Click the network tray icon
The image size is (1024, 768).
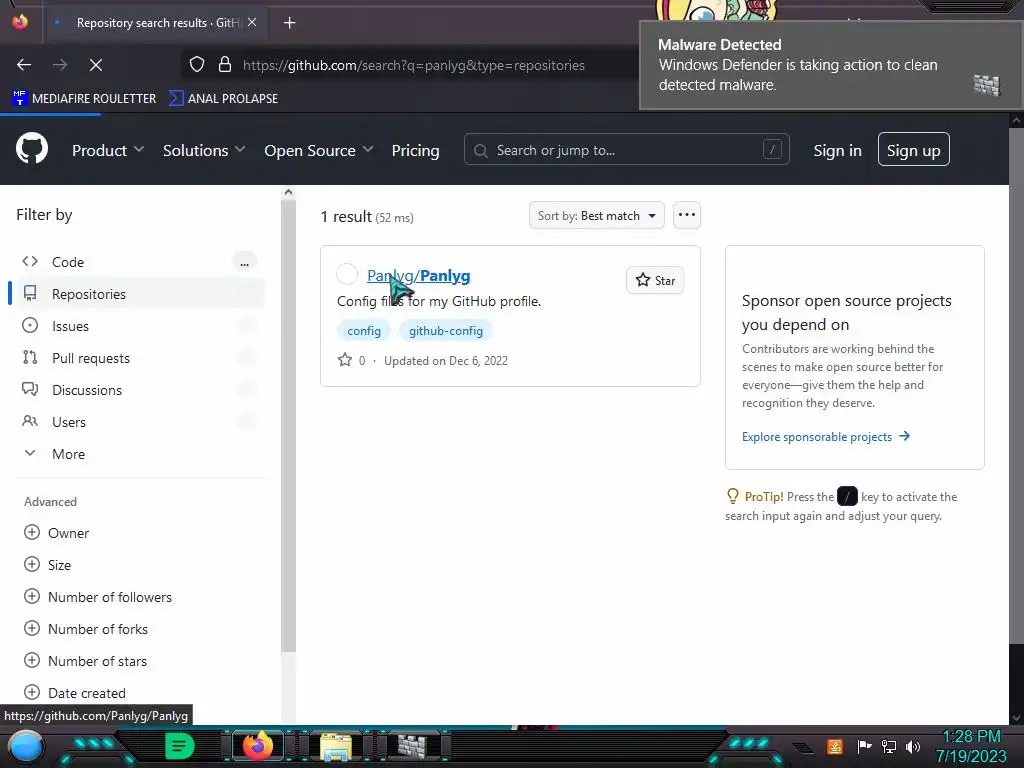(889, 746)
